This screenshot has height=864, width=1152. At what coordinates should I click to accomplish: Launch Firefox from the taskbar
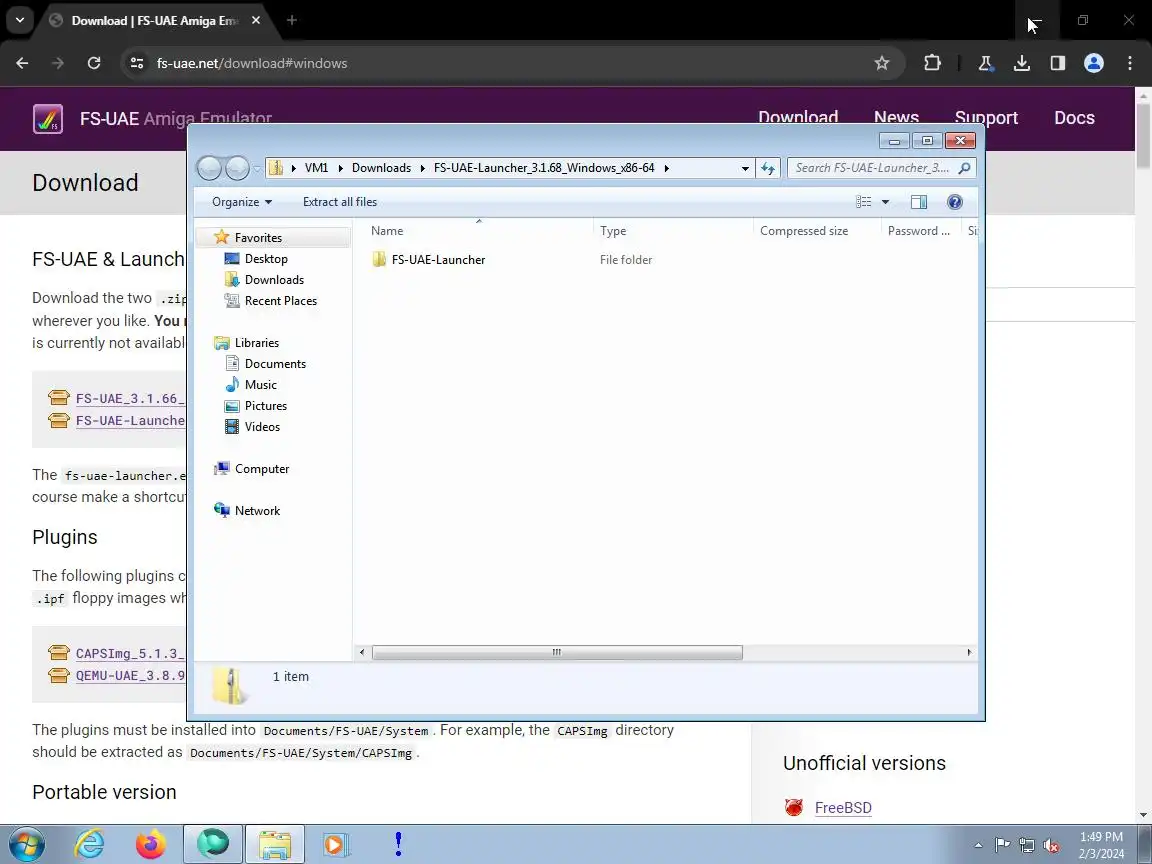151,844
